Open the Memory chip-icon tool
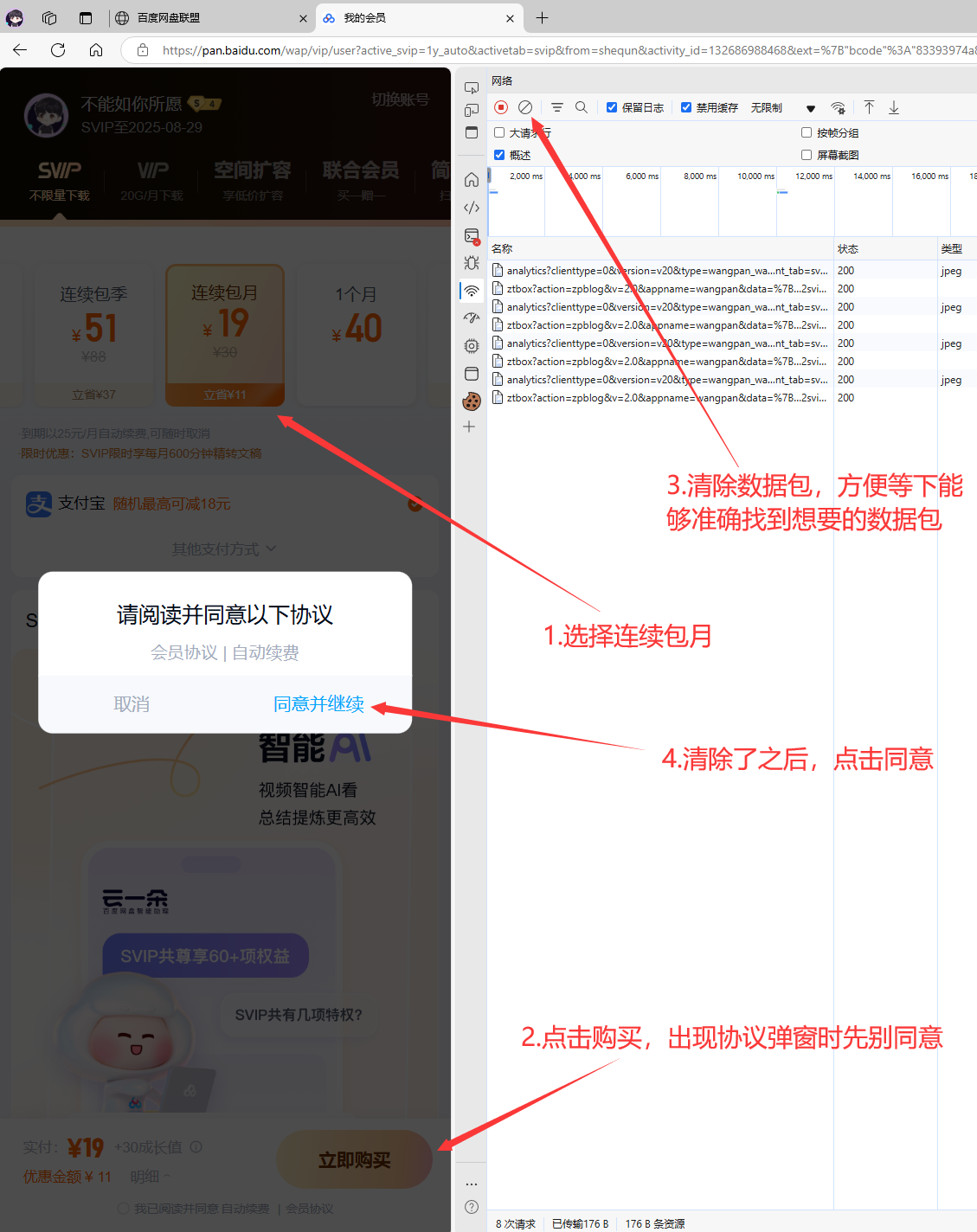Image resolution: width=977 pixels, height=1232 pixels. pos(472,346)
